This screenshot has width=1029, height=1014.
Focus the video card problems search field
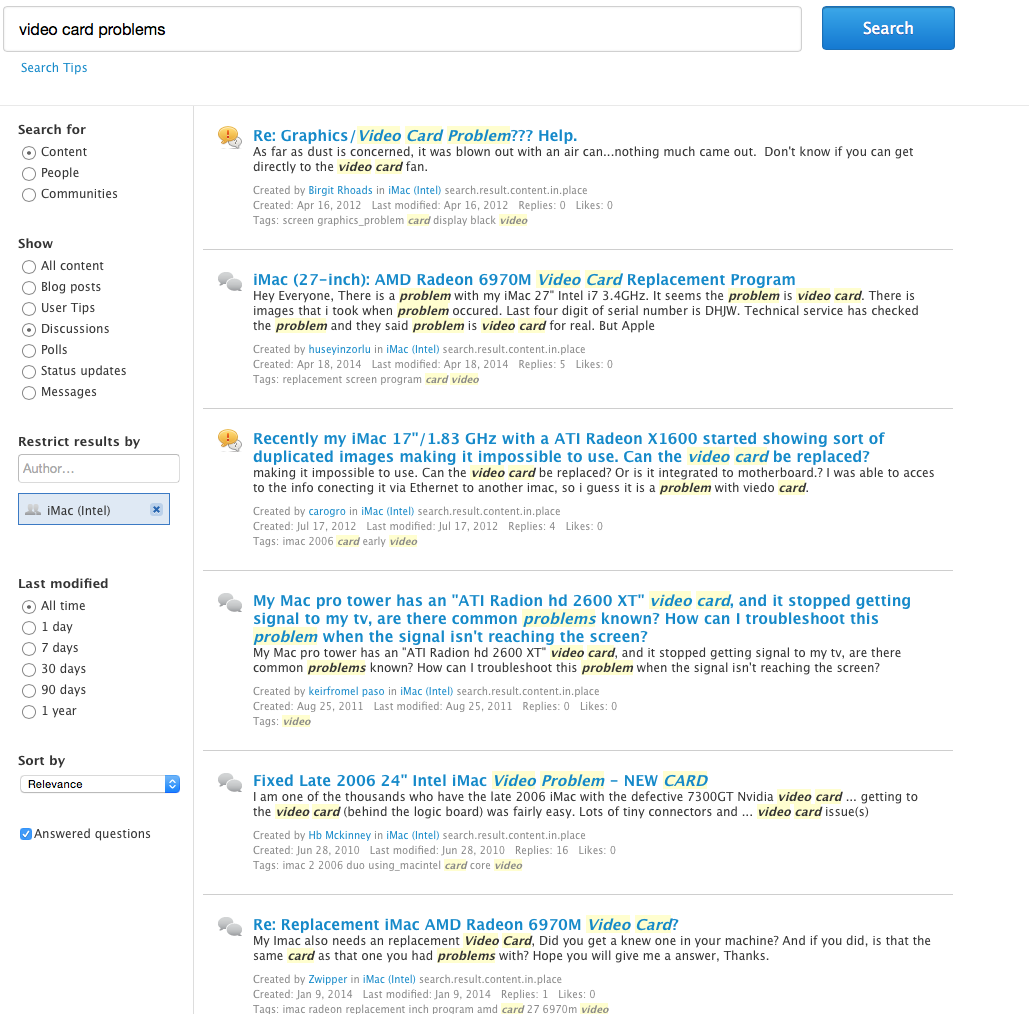[x=402, y=30]
